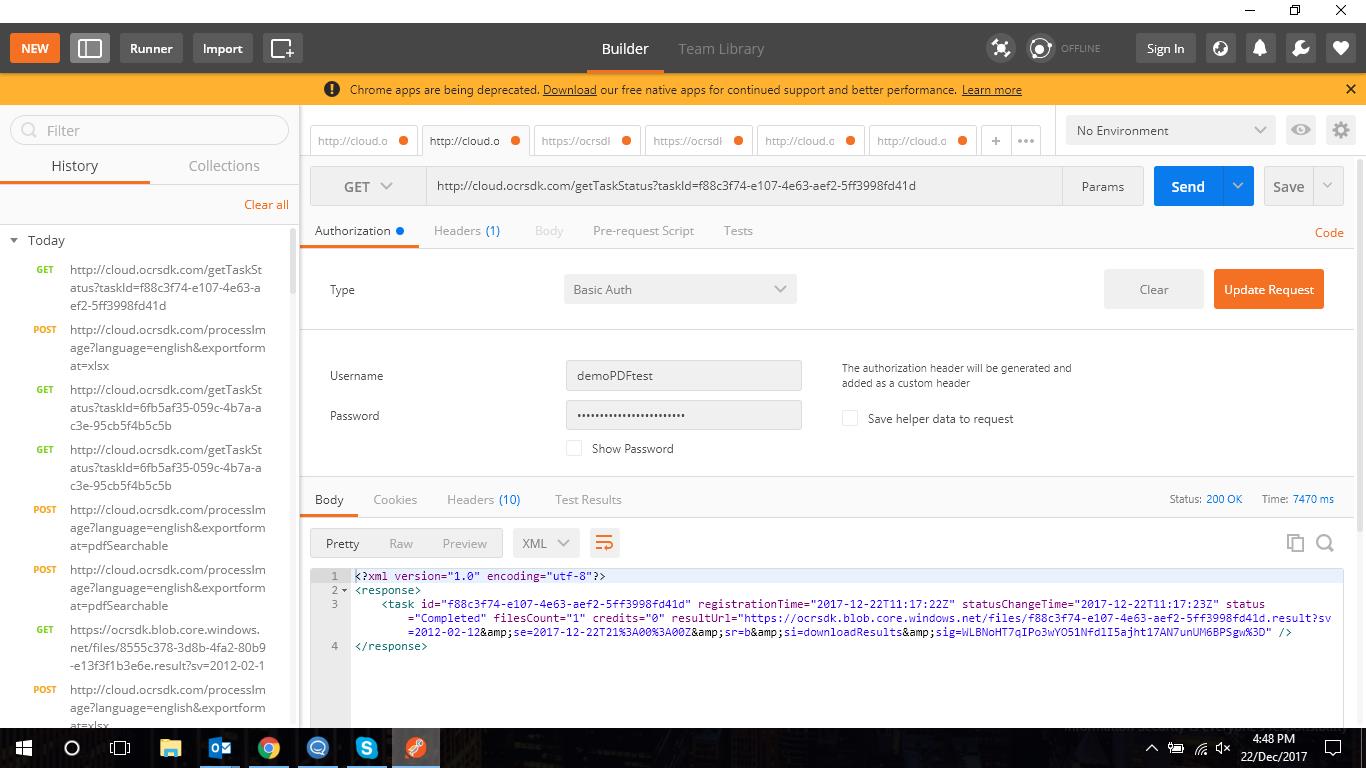
Task: Switch response view to Preview
Action: click(x=464, y=543)
